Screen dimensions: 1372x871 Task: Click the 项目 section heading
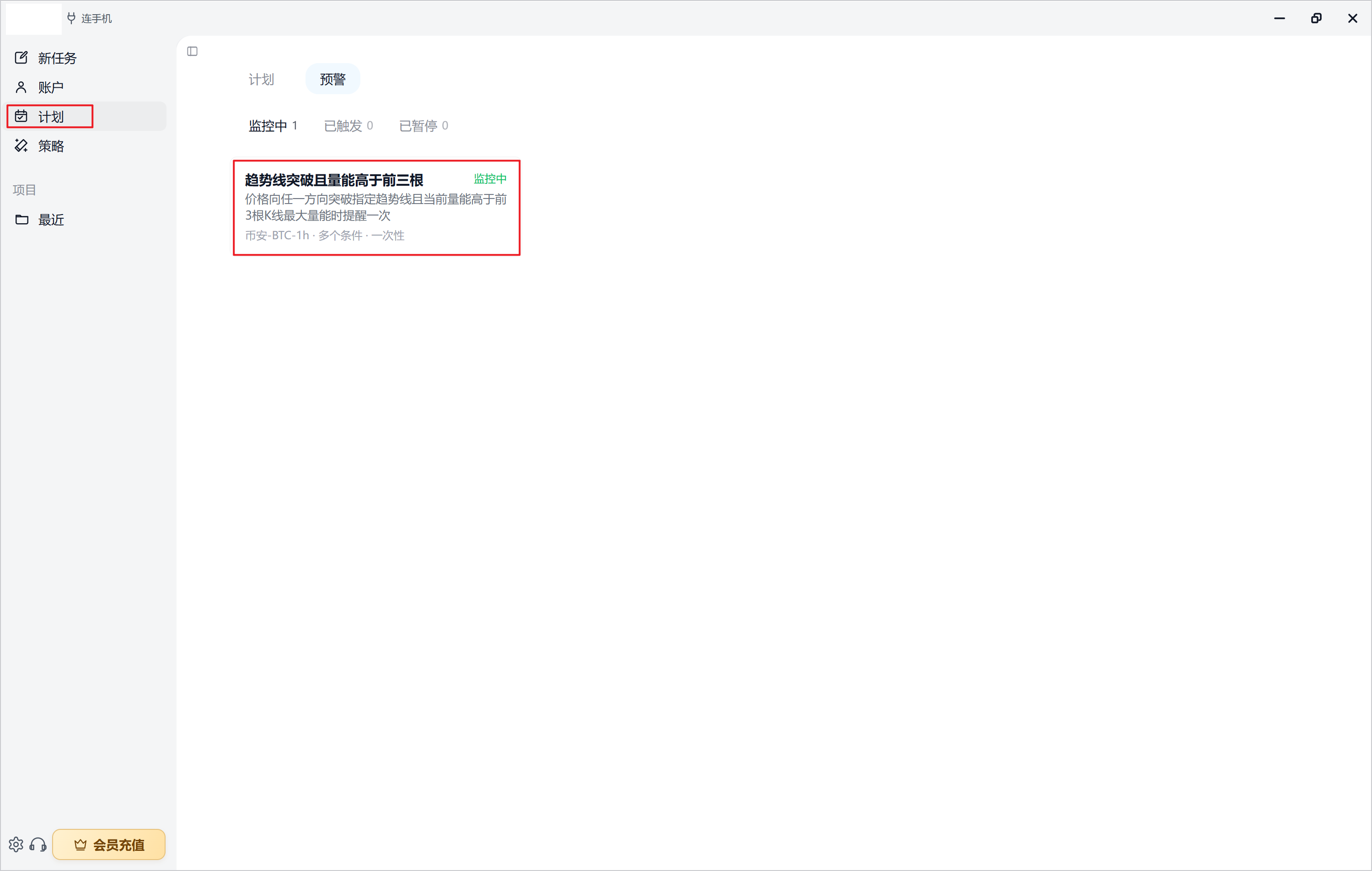tap(25, 190)
